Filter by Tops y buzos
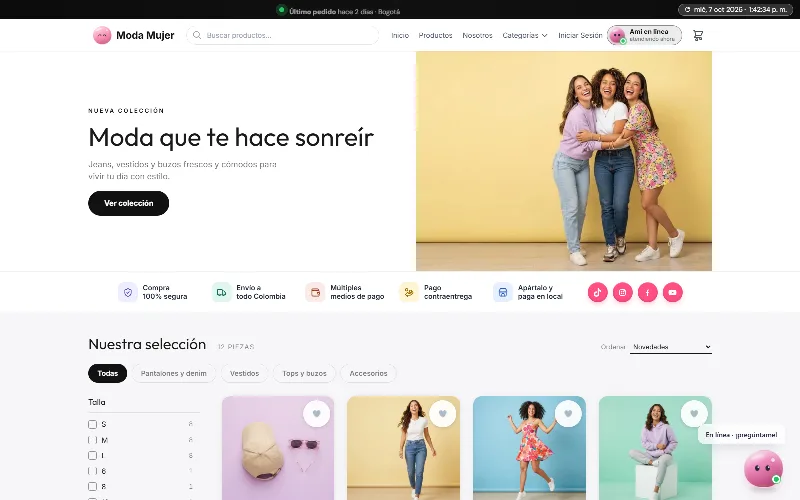 pos(304,373)
